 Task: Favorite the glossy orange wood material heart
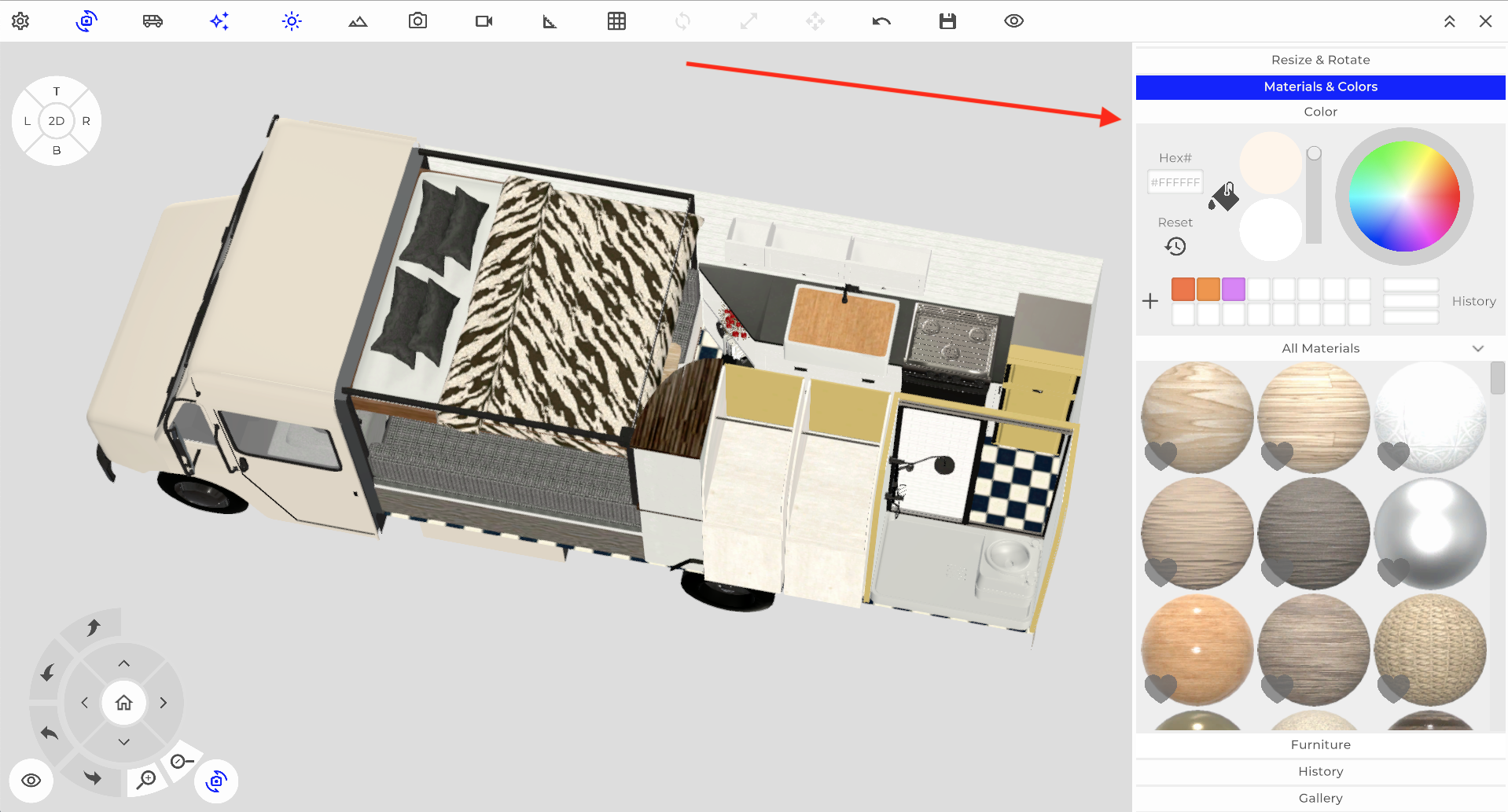[1160, 689]
